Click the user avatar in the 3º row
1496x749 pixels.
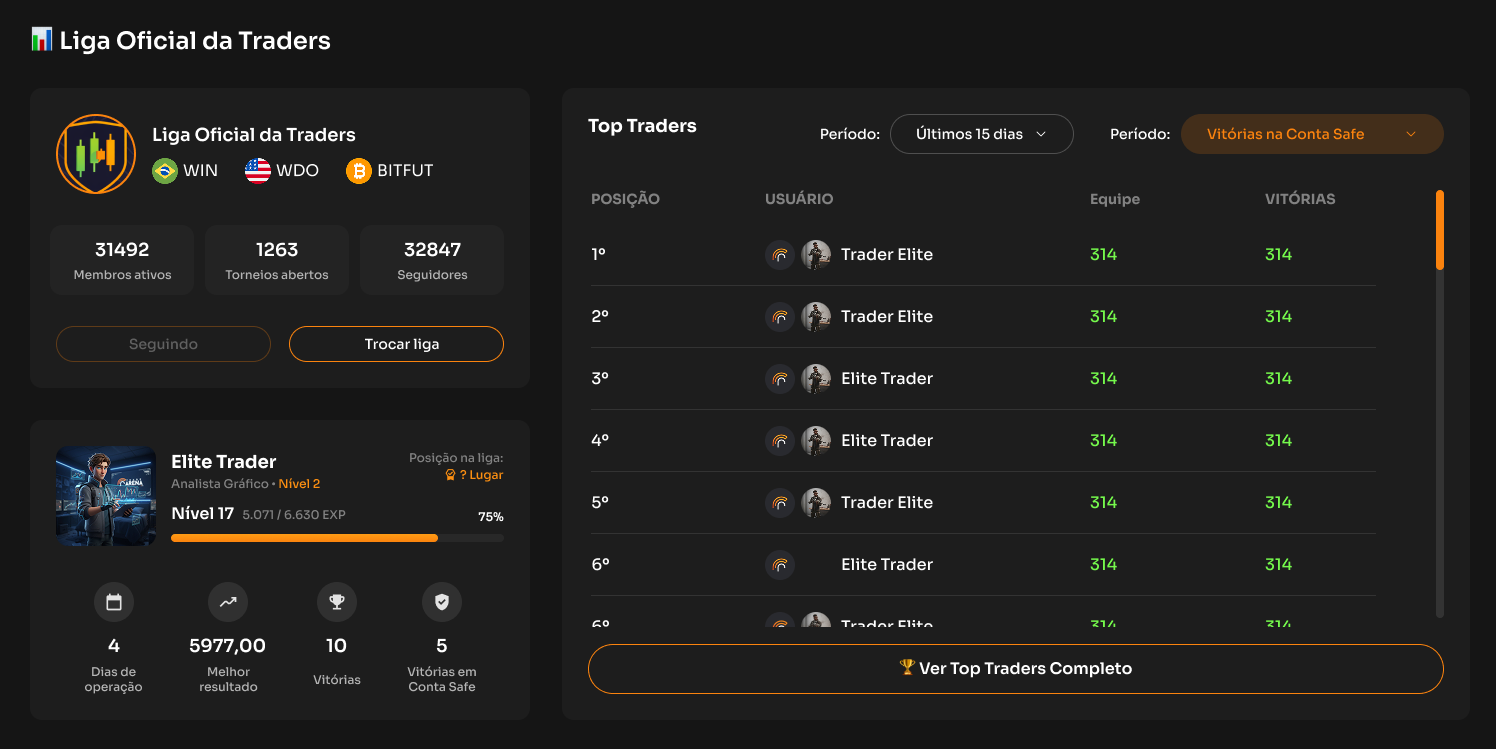coord(816,379)
